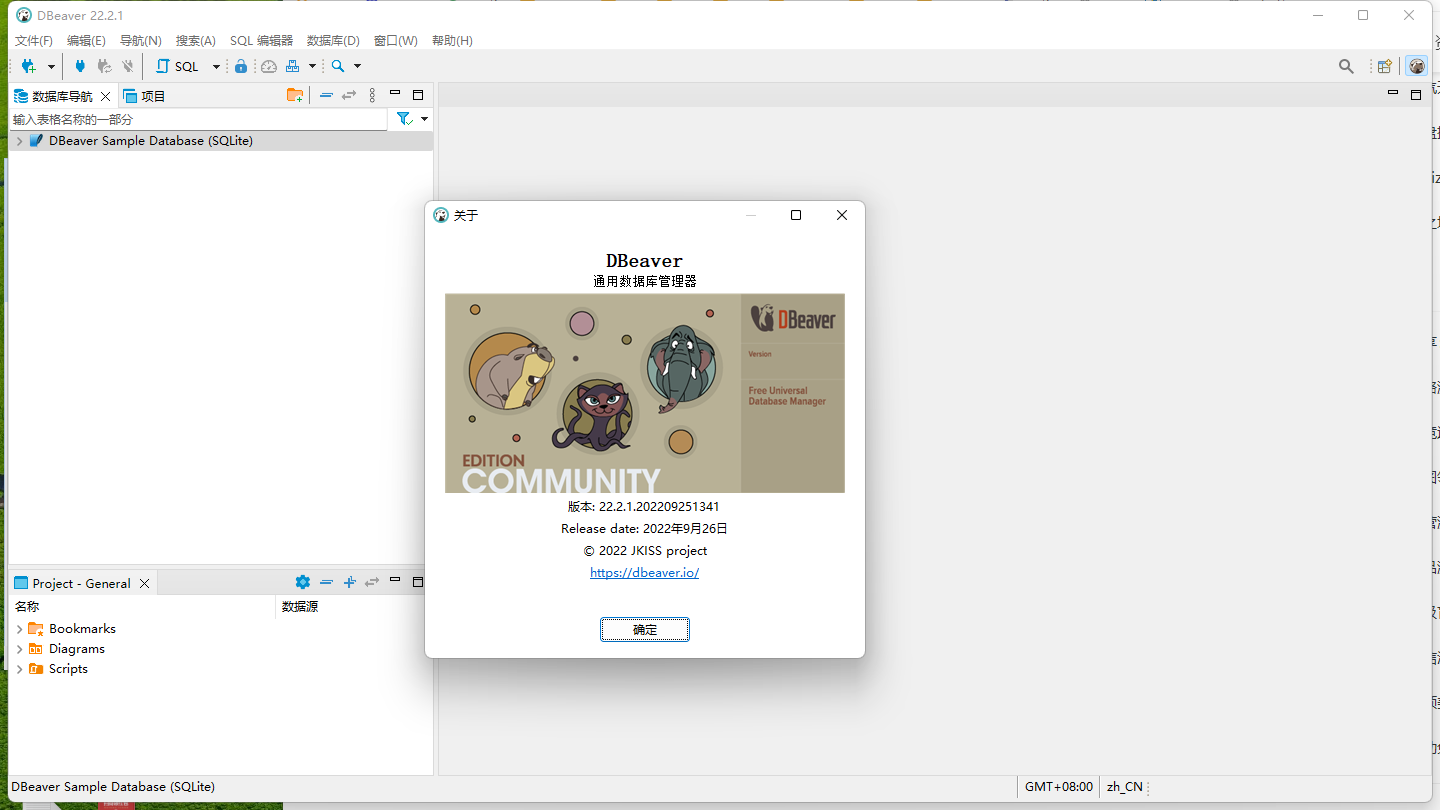Open the Project panel settings gear

click(x=302, y=581)
